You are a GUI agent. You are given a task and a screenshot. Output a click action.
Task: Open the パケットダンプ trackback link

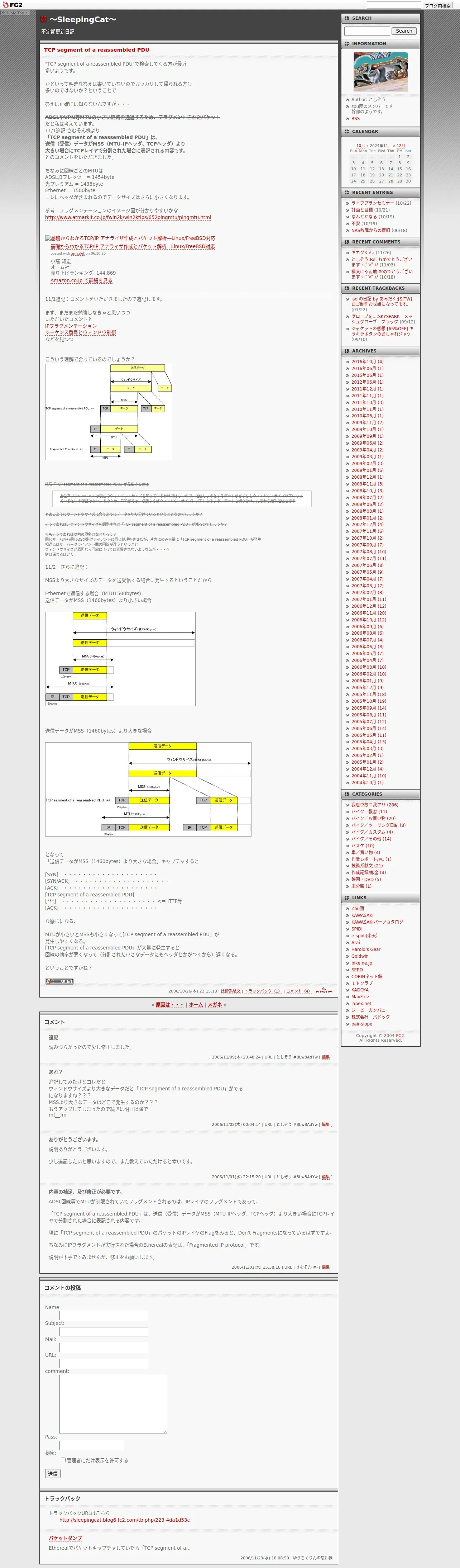click(x=65, y=1538)
